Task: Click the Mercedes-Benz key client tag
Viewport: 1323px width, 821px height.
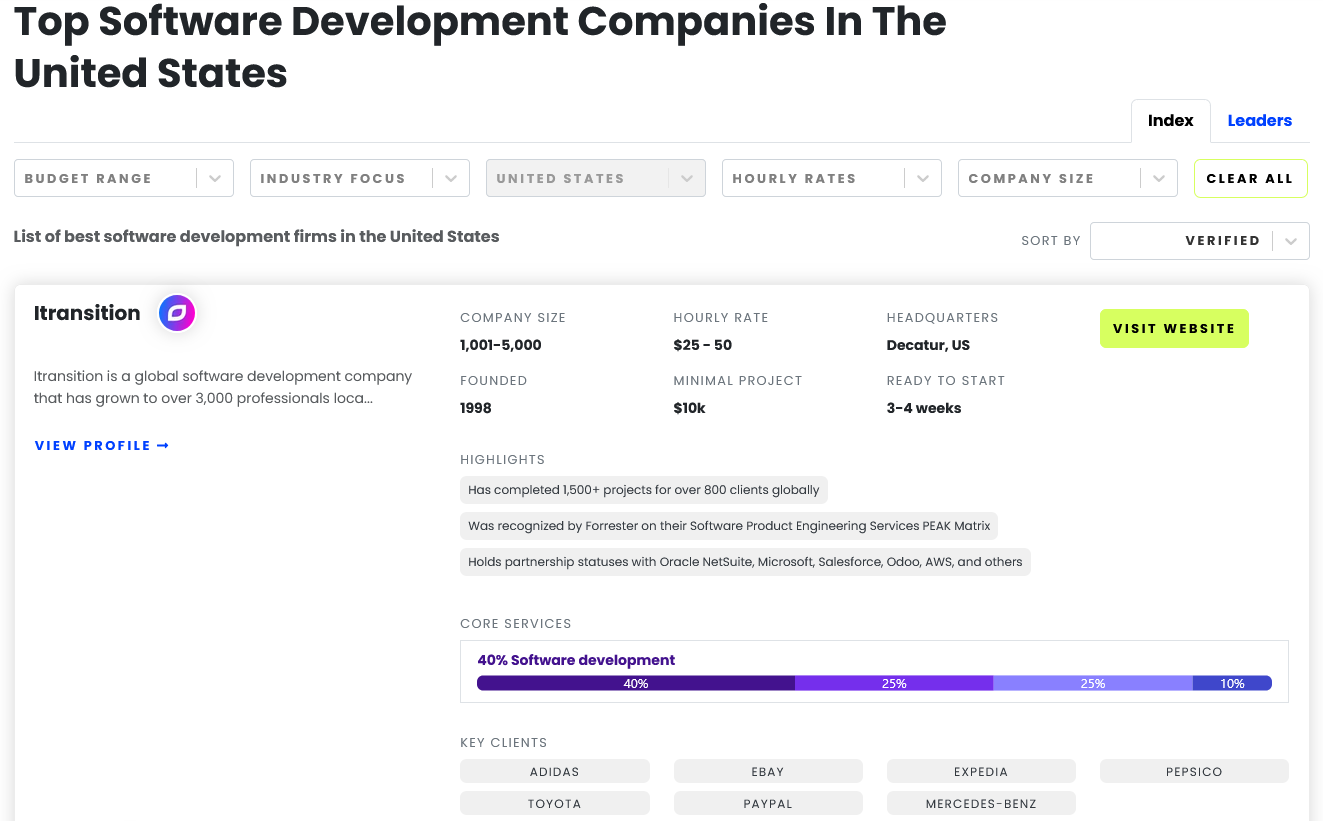Action: click(981, 803)
